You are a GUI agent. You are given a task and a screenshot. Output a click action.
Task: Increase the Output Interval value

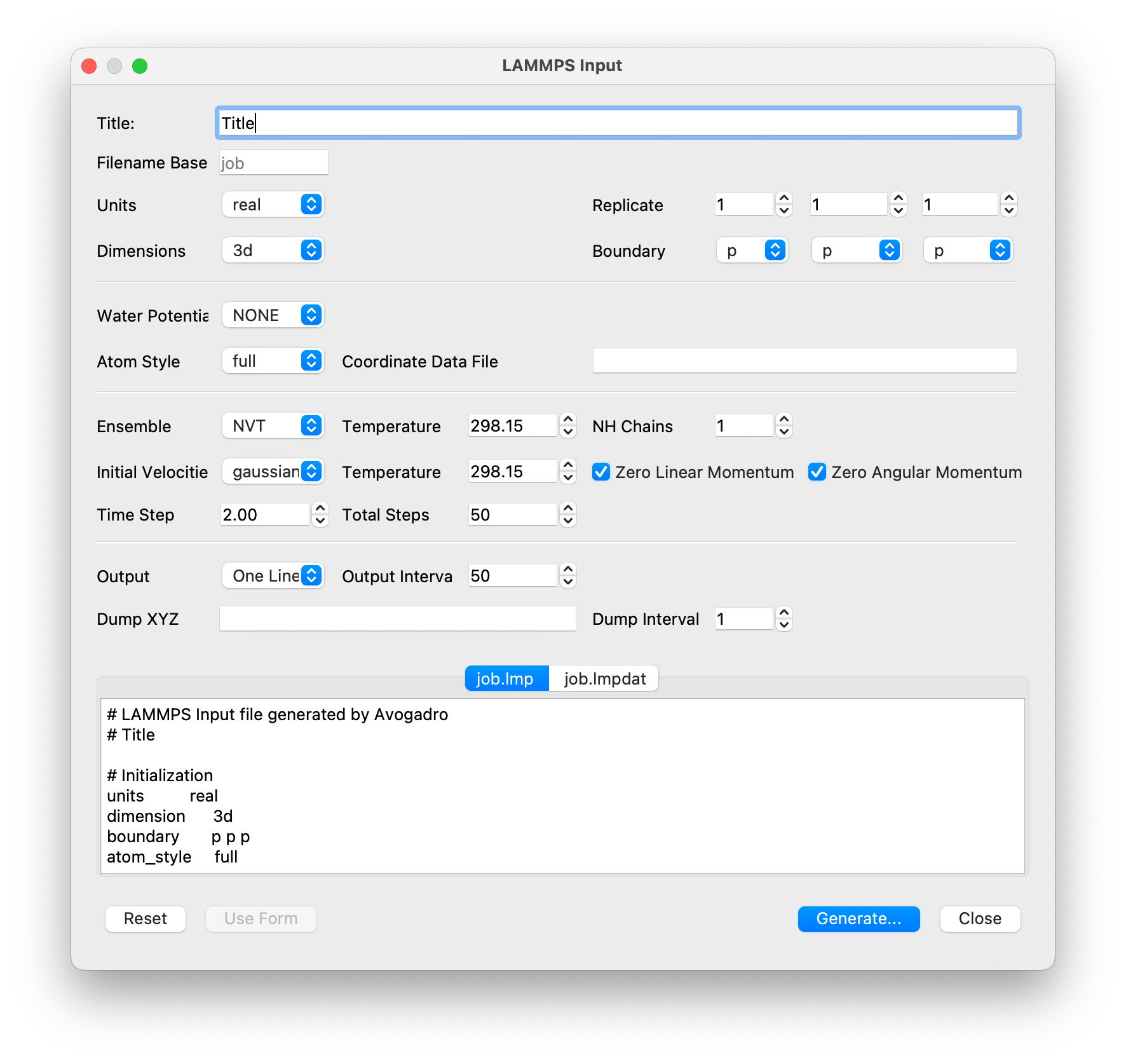coord(568,570)
